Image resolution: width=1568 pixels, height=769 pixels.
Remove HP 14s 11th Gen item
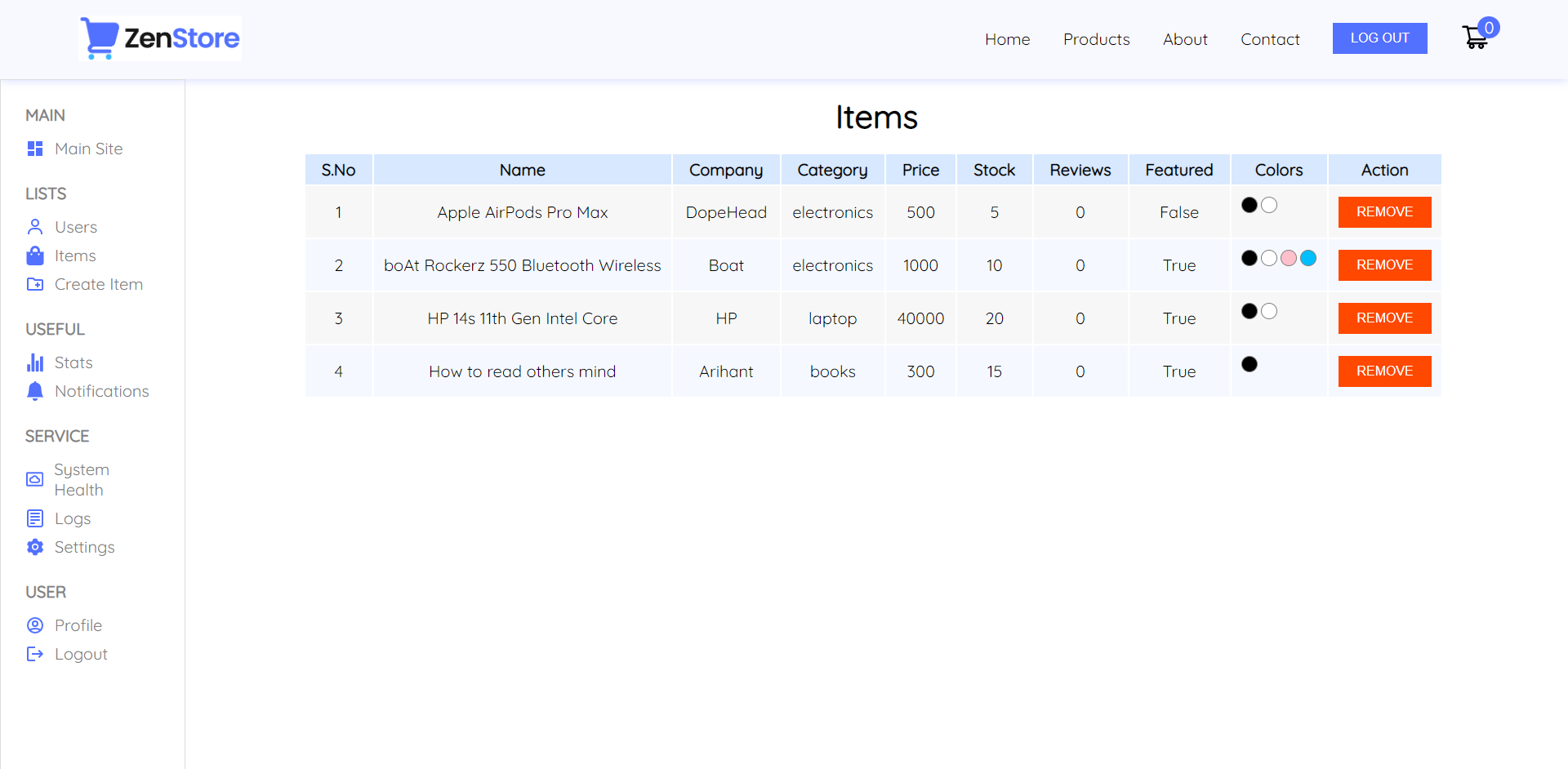(x=1384, y=318)
